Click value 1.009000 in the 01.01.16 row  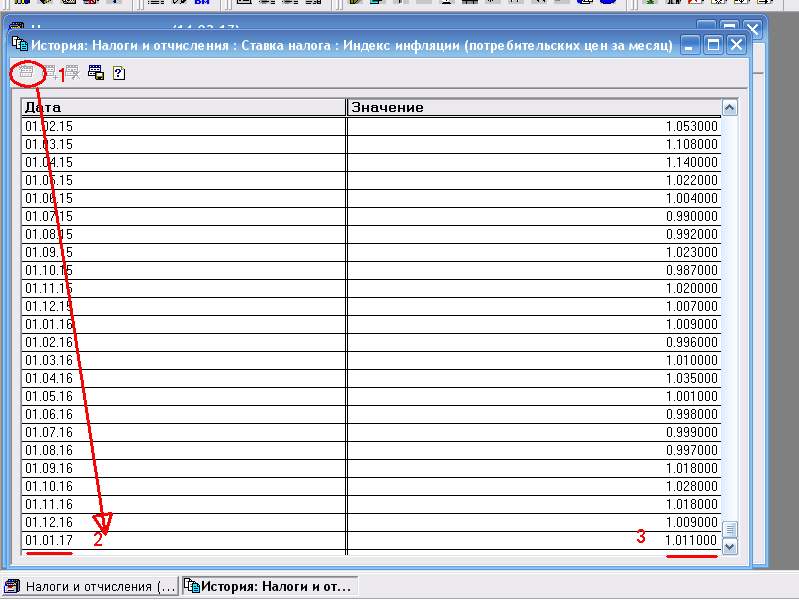click(691, 324)
